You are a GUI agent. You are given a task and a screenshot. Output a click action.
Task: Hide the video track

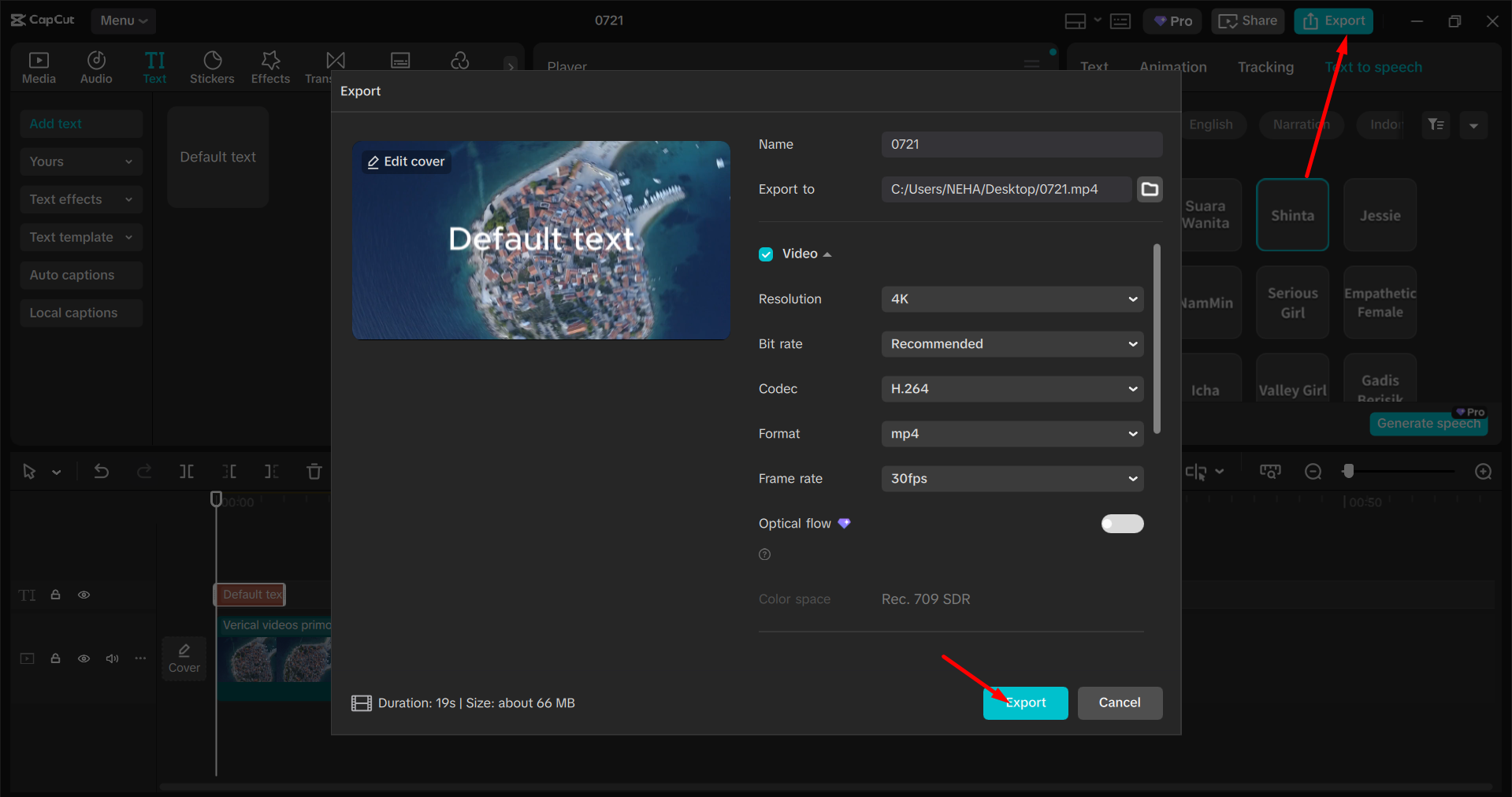(84, 658)
